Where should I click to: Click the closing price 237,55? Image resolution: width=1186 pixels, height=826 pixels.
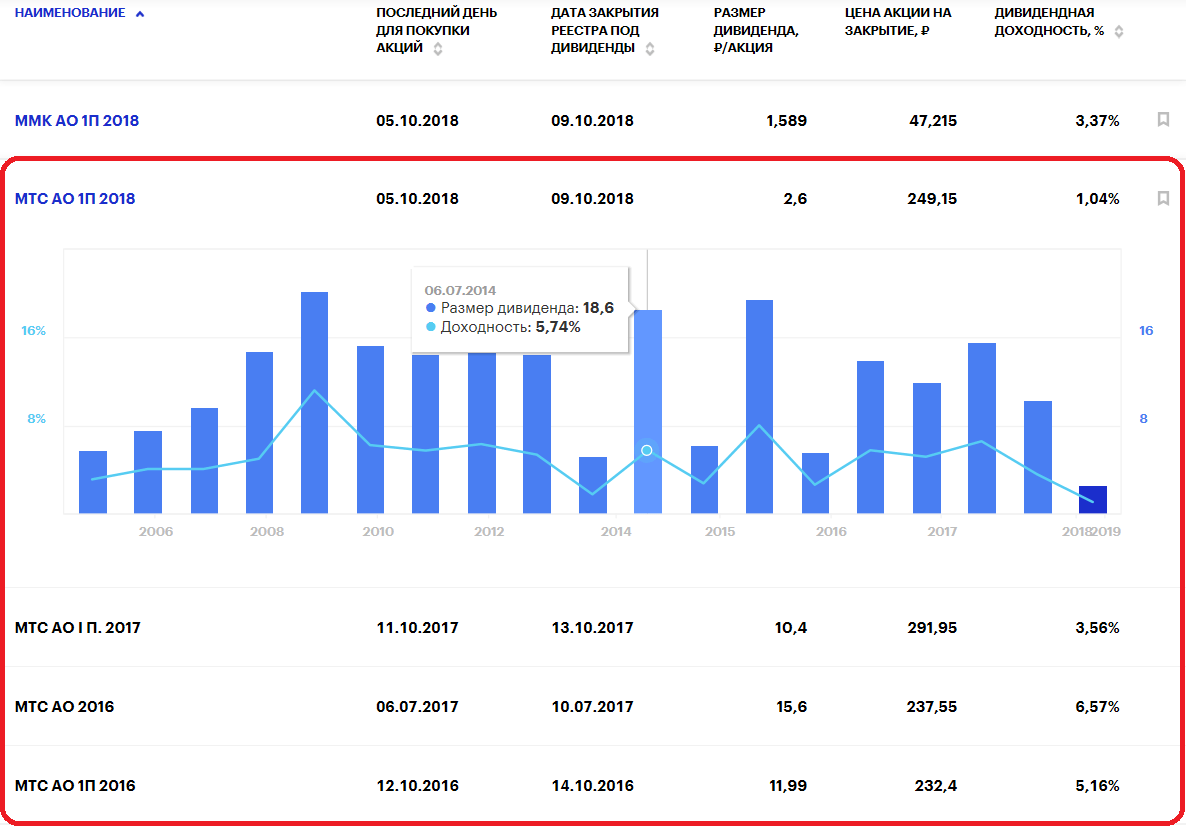click(x=932, y=707)
